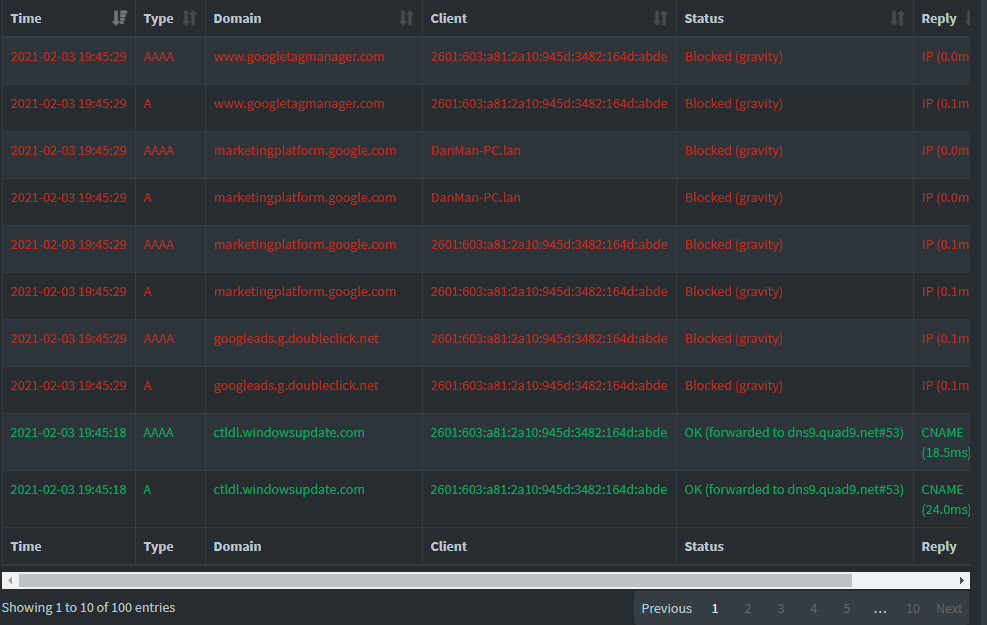Open ctldl.windowsupdate.com in AAAA row
This screenshot has width=987, height=625.
coord(289,432)
